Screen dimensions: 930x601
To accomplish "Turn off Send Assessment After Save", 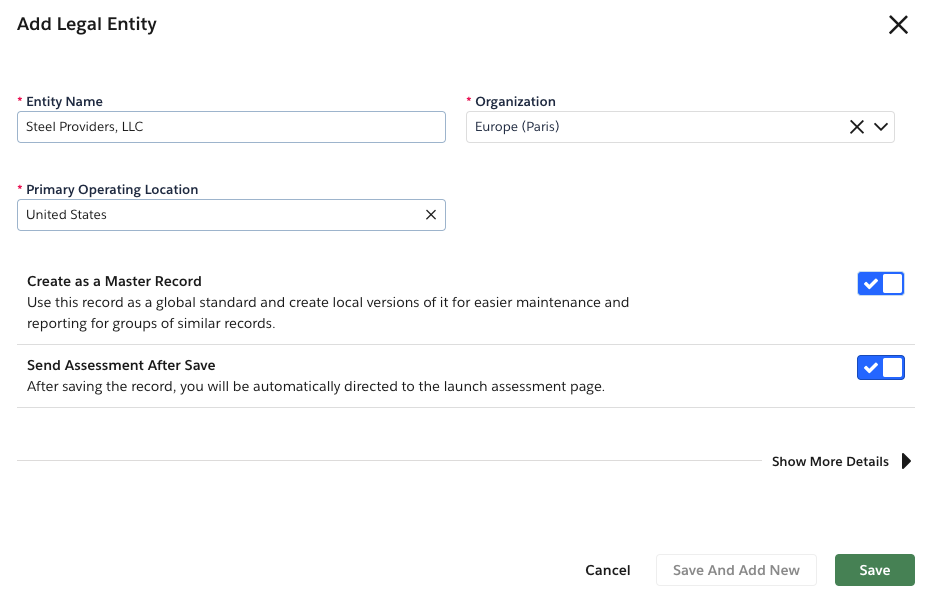I will [x=880, y=367].
